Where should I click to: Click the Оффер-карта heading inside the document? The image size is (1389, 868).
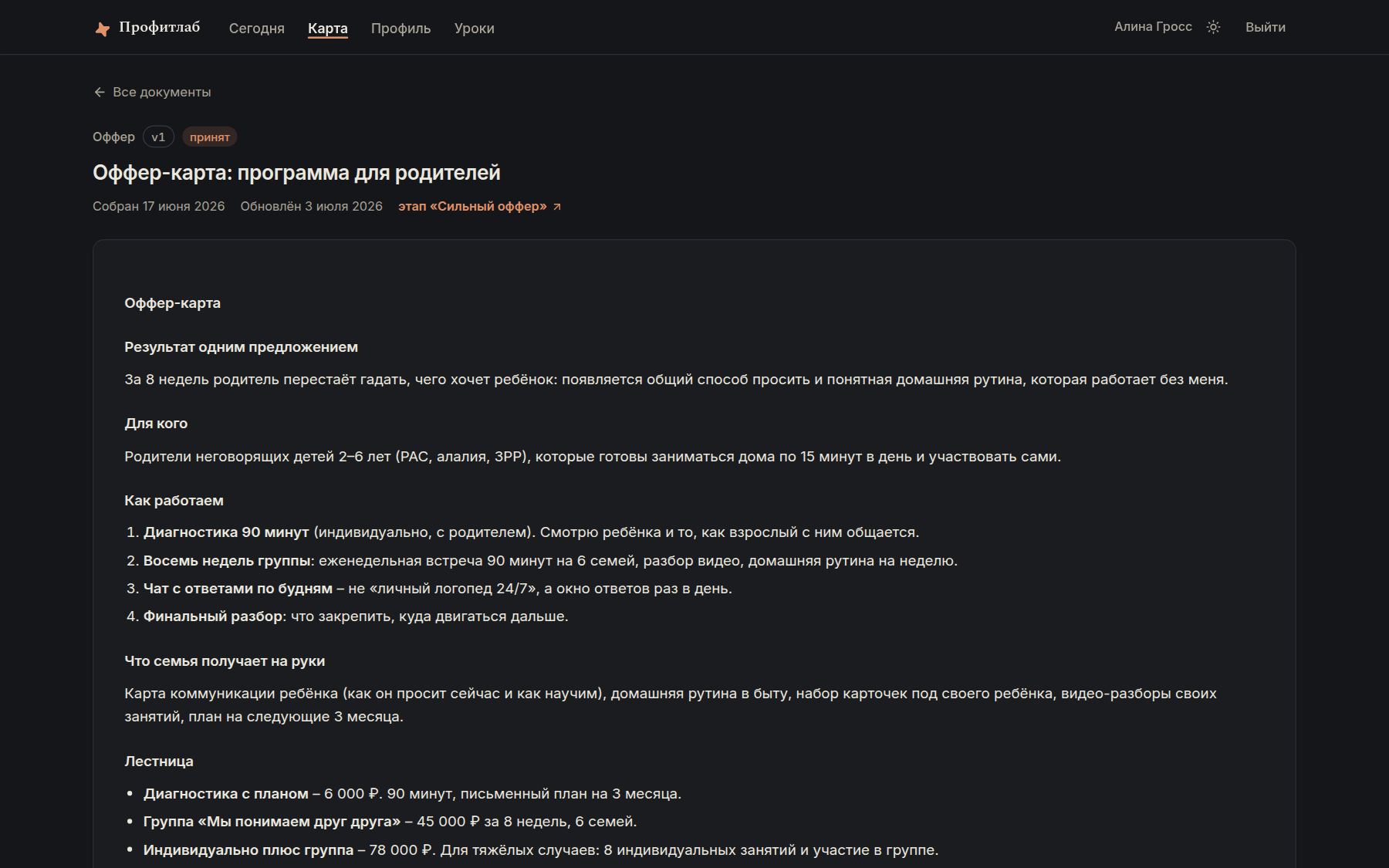coord(173,303)
